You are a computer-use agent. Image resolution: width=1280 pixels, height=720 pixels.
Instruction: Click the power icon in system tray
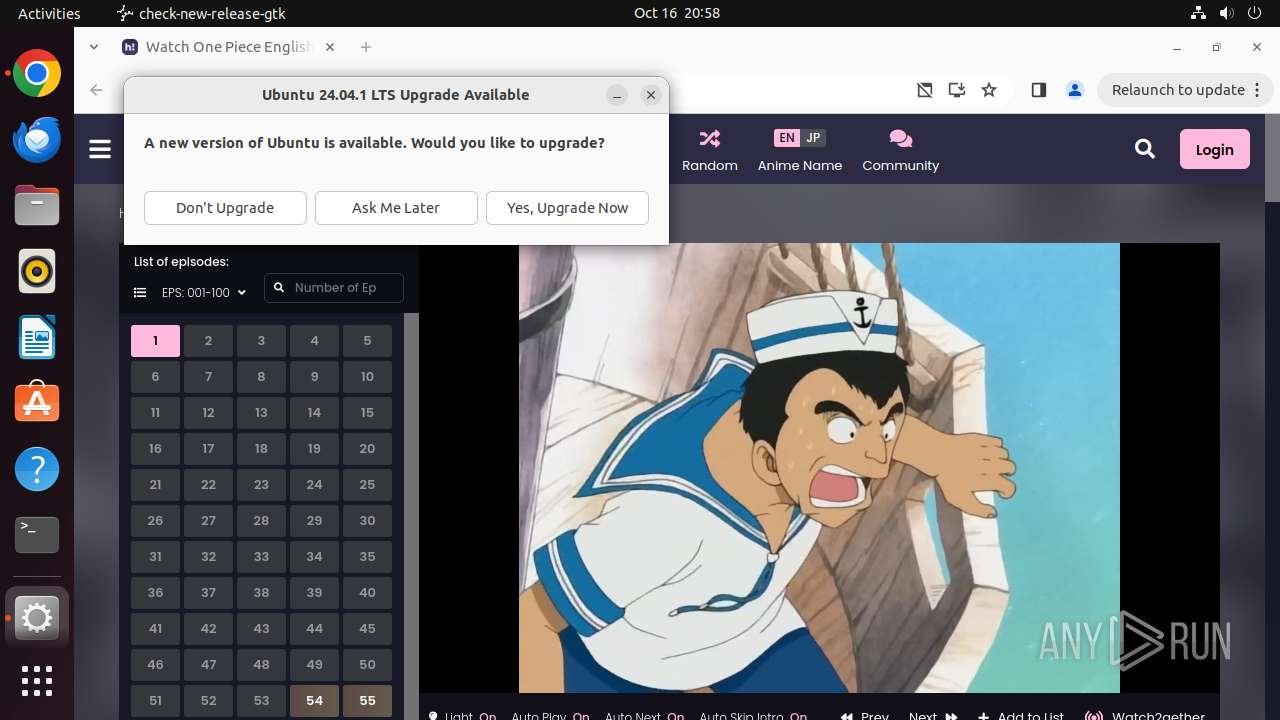tap(1252, 13)
